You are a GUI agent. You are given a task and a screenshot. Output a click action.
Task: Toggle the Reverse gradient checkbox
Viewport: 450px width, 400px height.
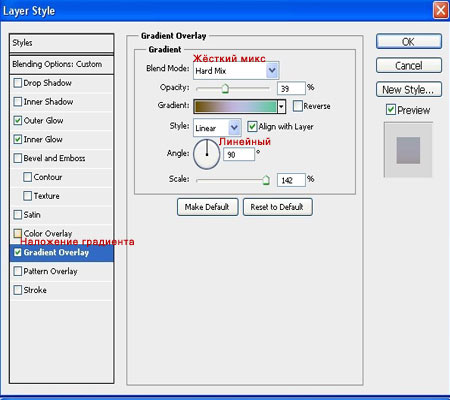[297, 106]
